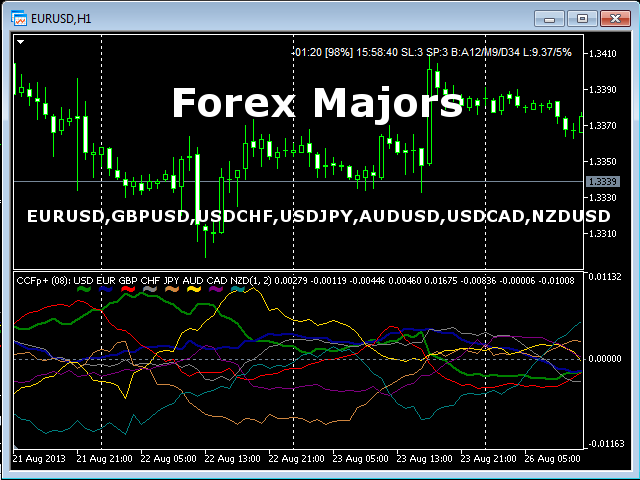Close the EURUSD,H1 chart window
The image size is (640, 480).
(612, 18)
